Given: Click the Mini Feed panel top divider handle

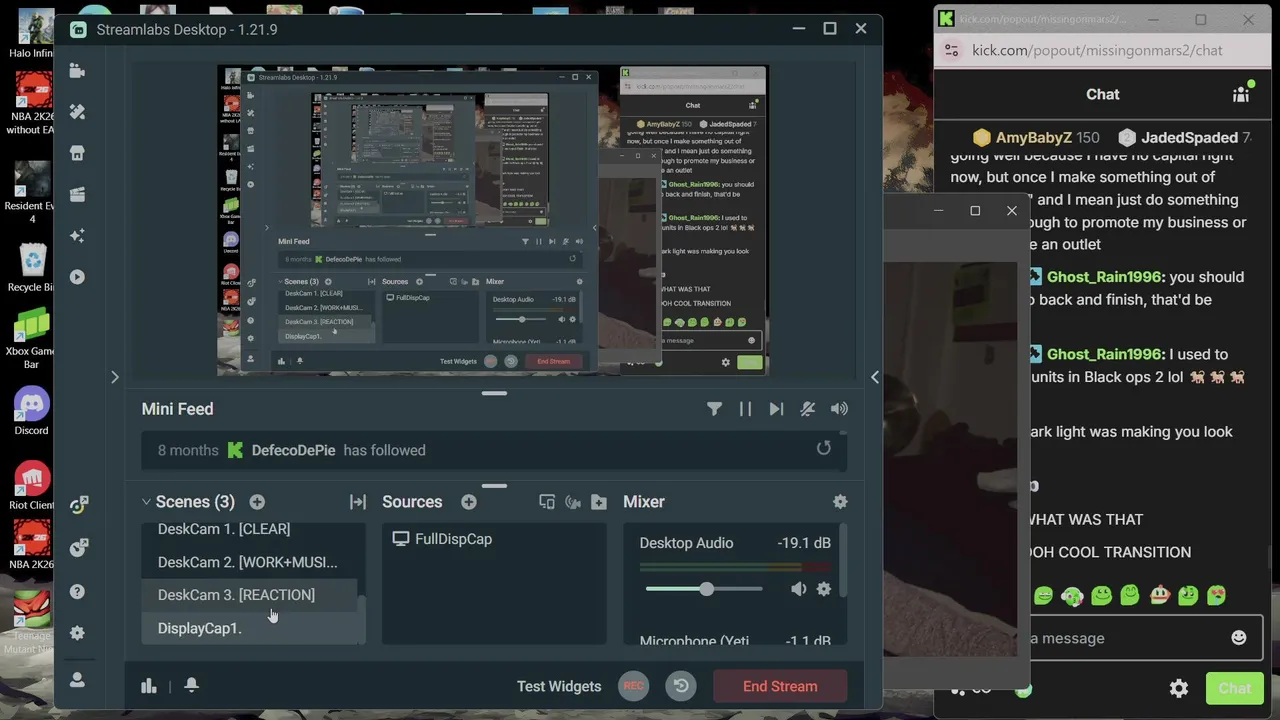Looking at the screenshot, I should [494, 393].
